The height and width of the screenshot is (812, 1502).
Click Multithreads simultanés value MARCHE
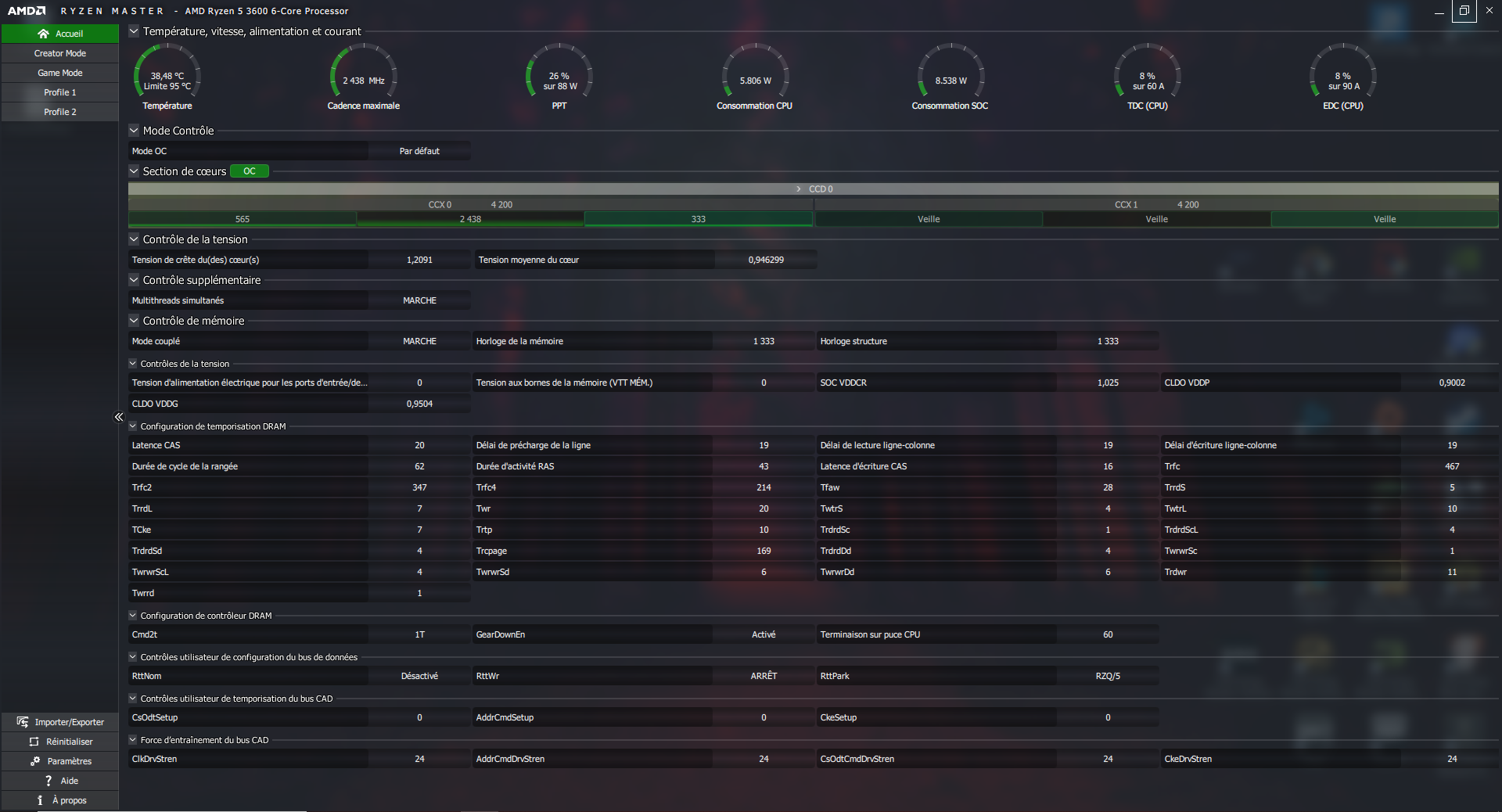pyautogui.click(x=419, y=300)
